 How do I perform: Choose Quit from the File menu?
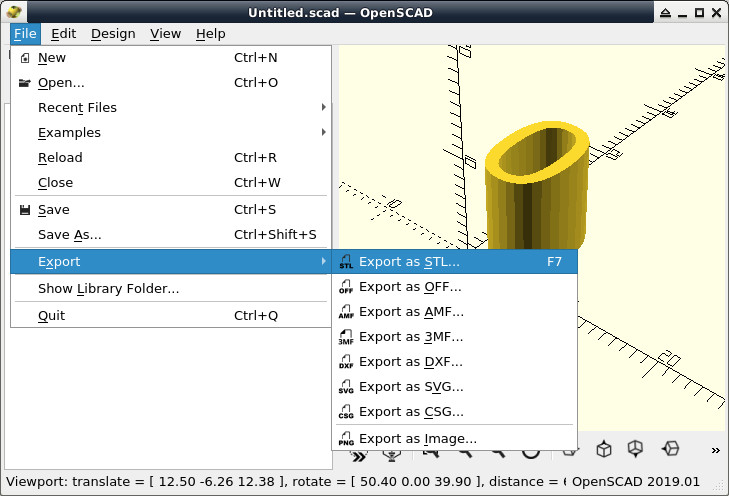(x=171, y=316)
